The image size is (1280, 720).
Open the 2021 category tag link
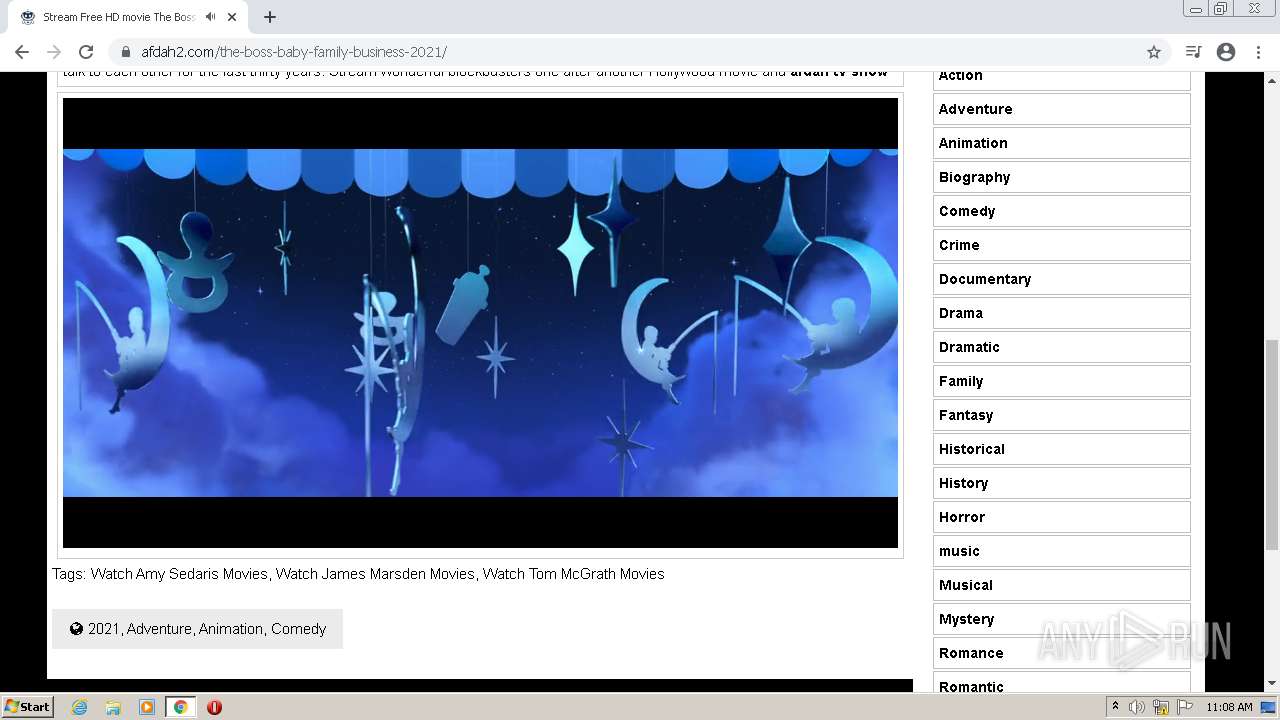pyautogui.click(x=103, y=629)
